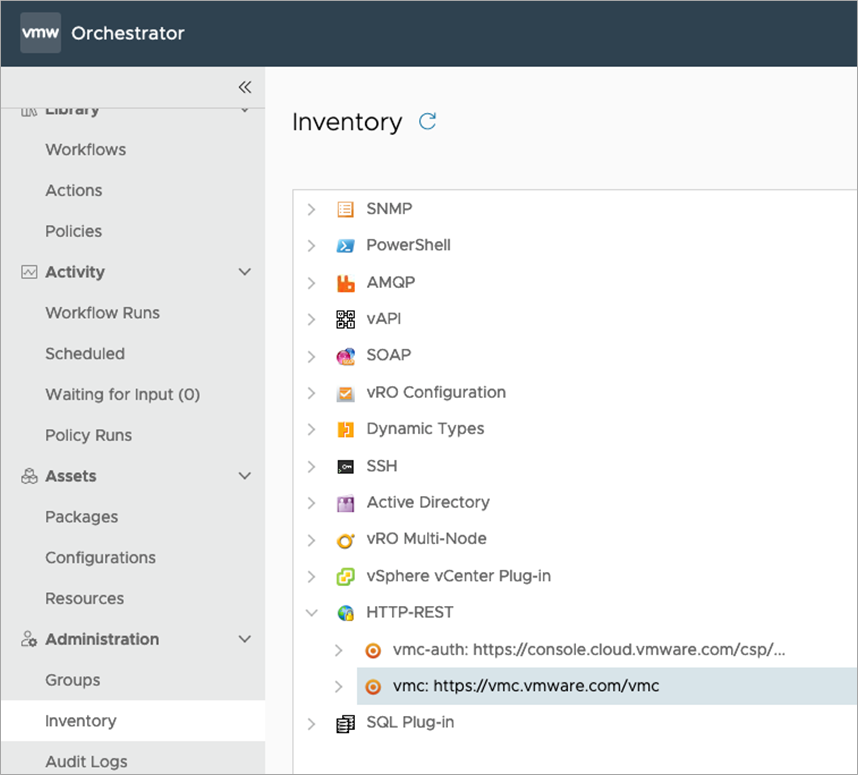Screen dimensions: 858x775
Task: Expand the vmc-auth host entry
Action: (x=339, y=650)
